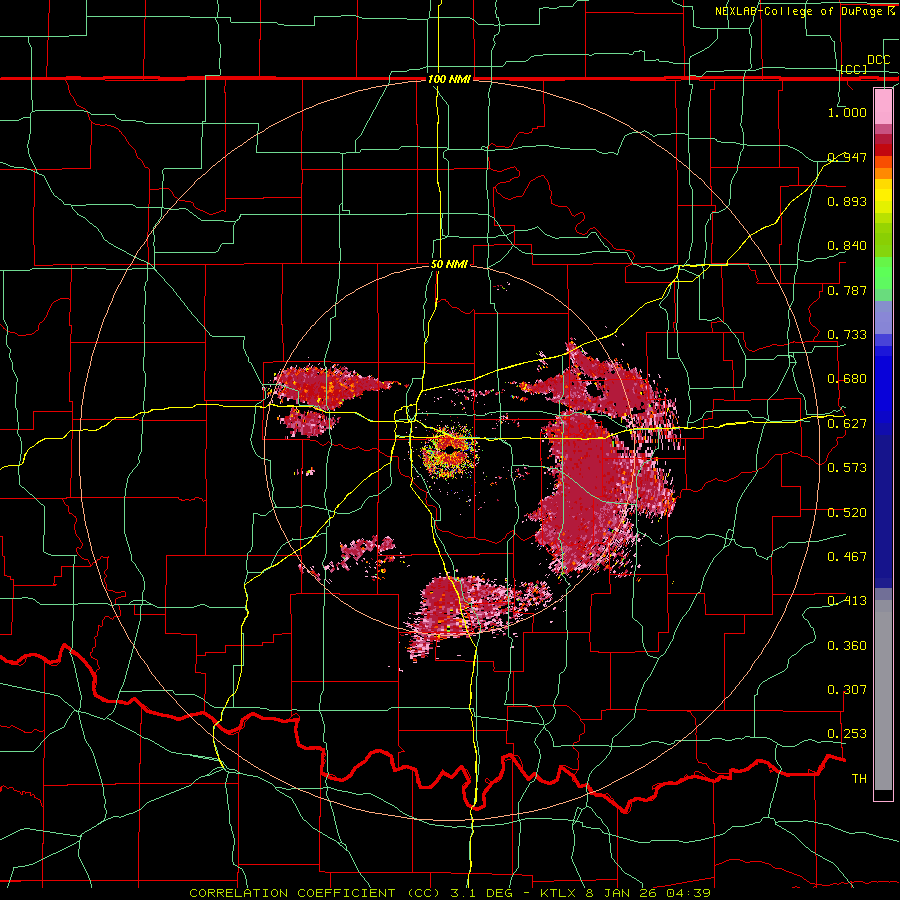The height and width of the screenshot is (900, 900).
Task: Click the gray segment of color scale
Action: [883, 695]
